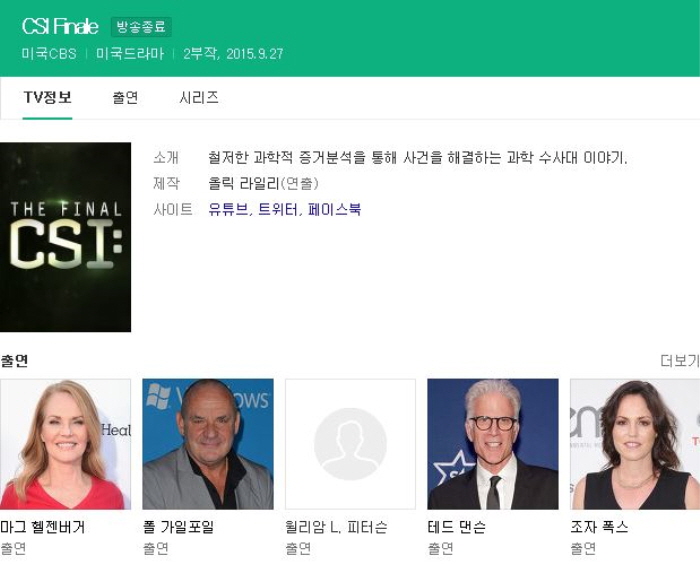Click 테드 댄슨 cast photo
Image resolution: width=700 pixels, height=564 pixels.
[x=493, y=444]
